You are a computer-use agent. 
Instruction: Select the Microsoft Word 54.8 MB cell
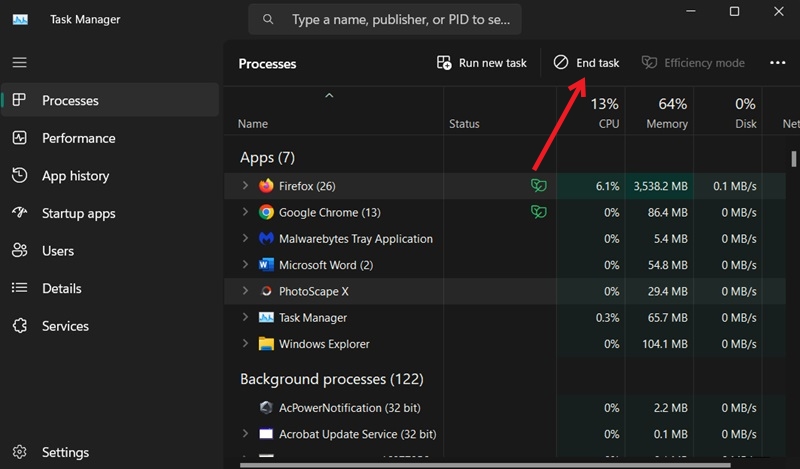pos(660,265)
